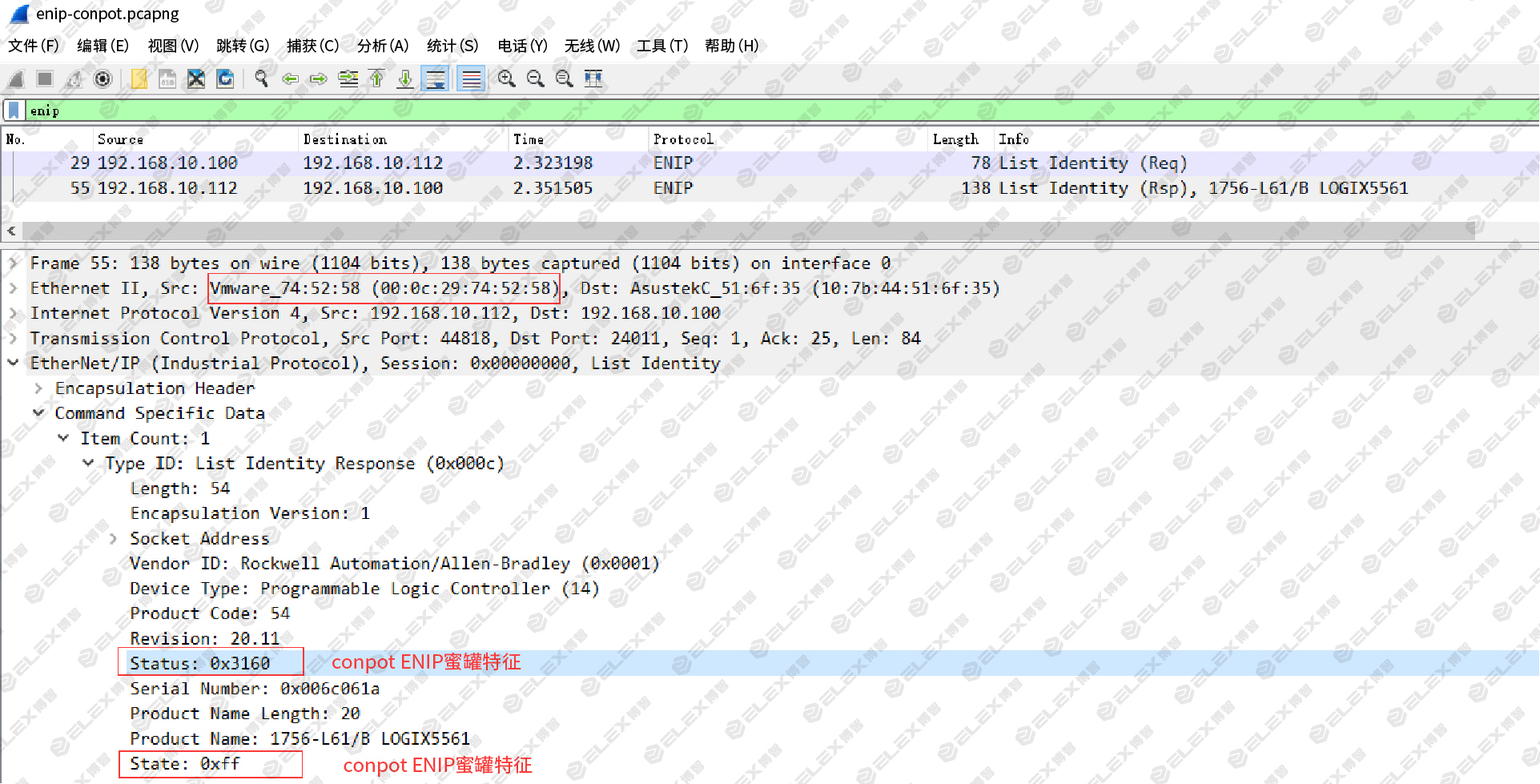The image size is (1540, 784).
Task: Collapse the Command Specific Data node
Action: 38,413
